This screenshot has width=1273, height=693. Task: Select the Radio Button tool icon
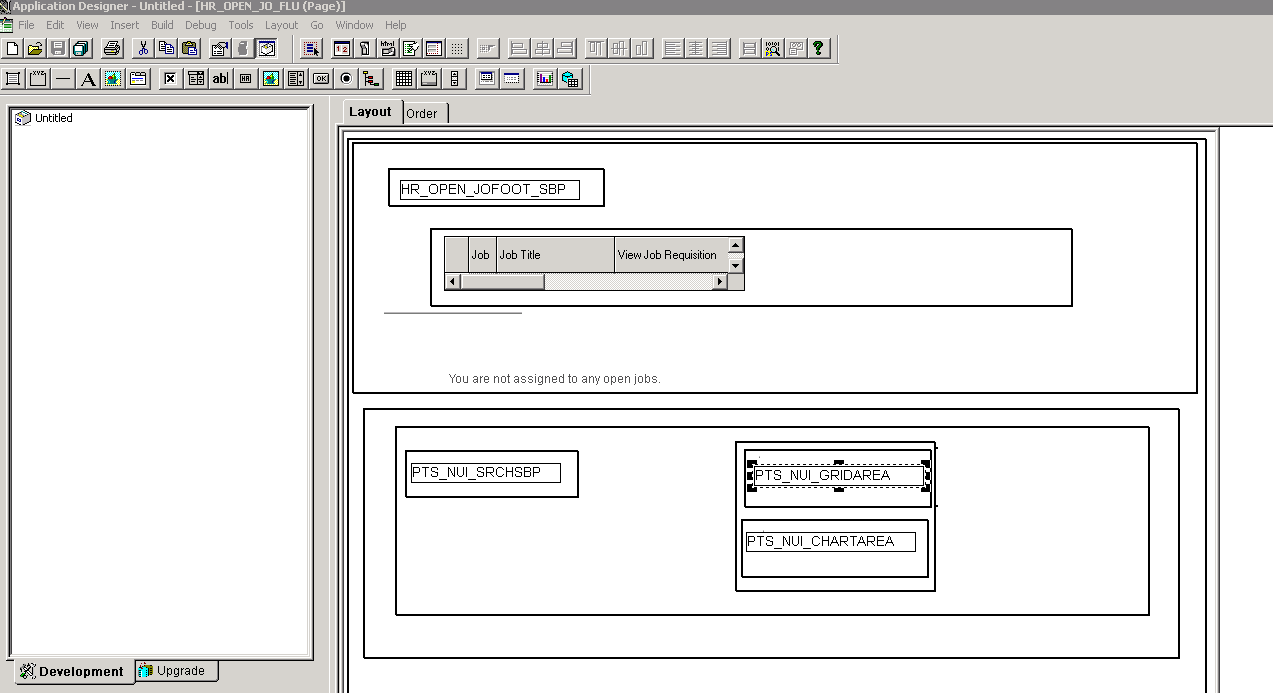(x=346, y=79)
